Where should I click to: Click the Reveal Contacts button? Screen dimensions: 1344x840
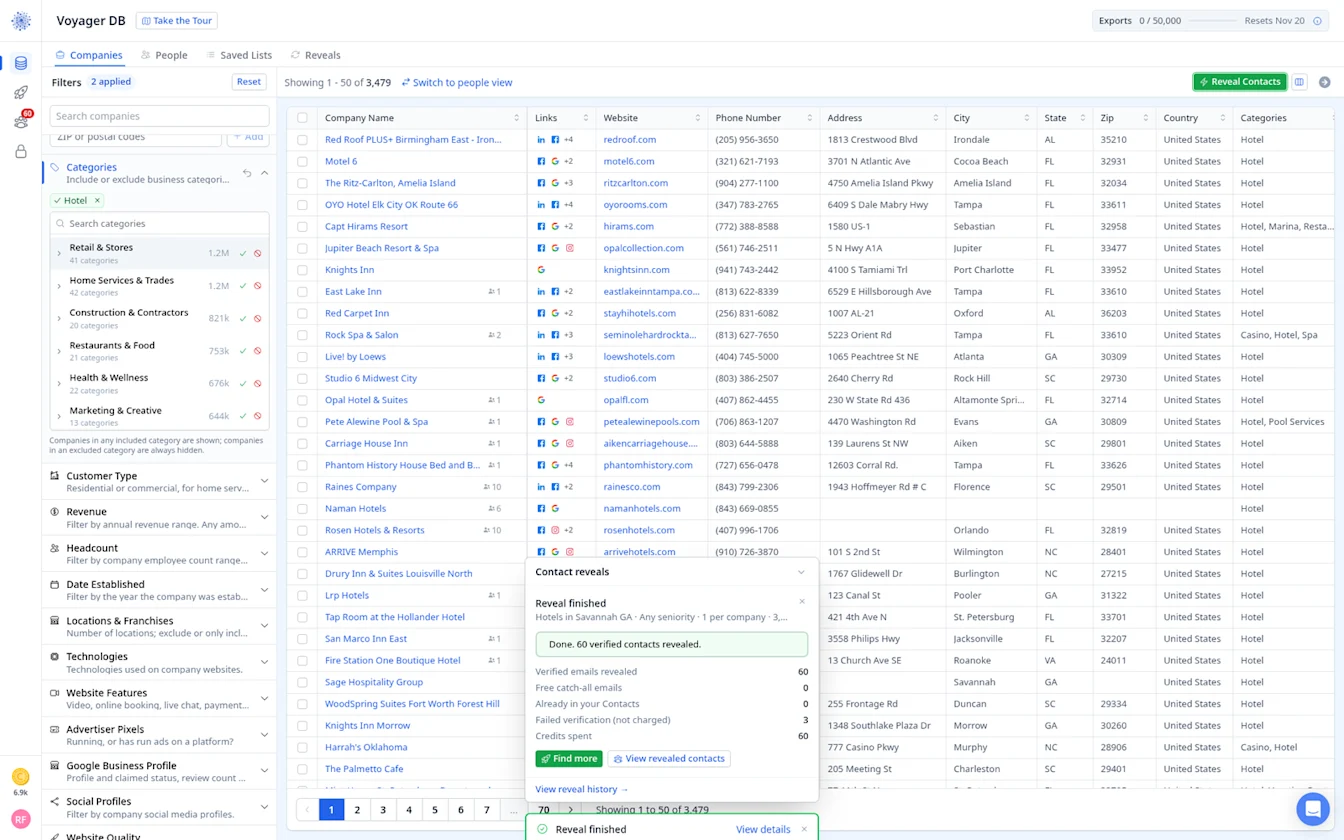[1240, 82]
